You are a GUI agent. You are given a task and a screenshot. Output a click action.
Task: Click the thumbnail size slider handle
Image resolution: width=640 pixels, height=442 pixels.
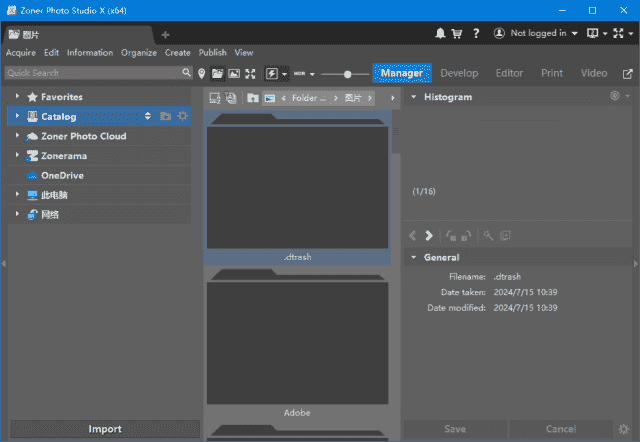pyautogui.click(x=348, y=73)
